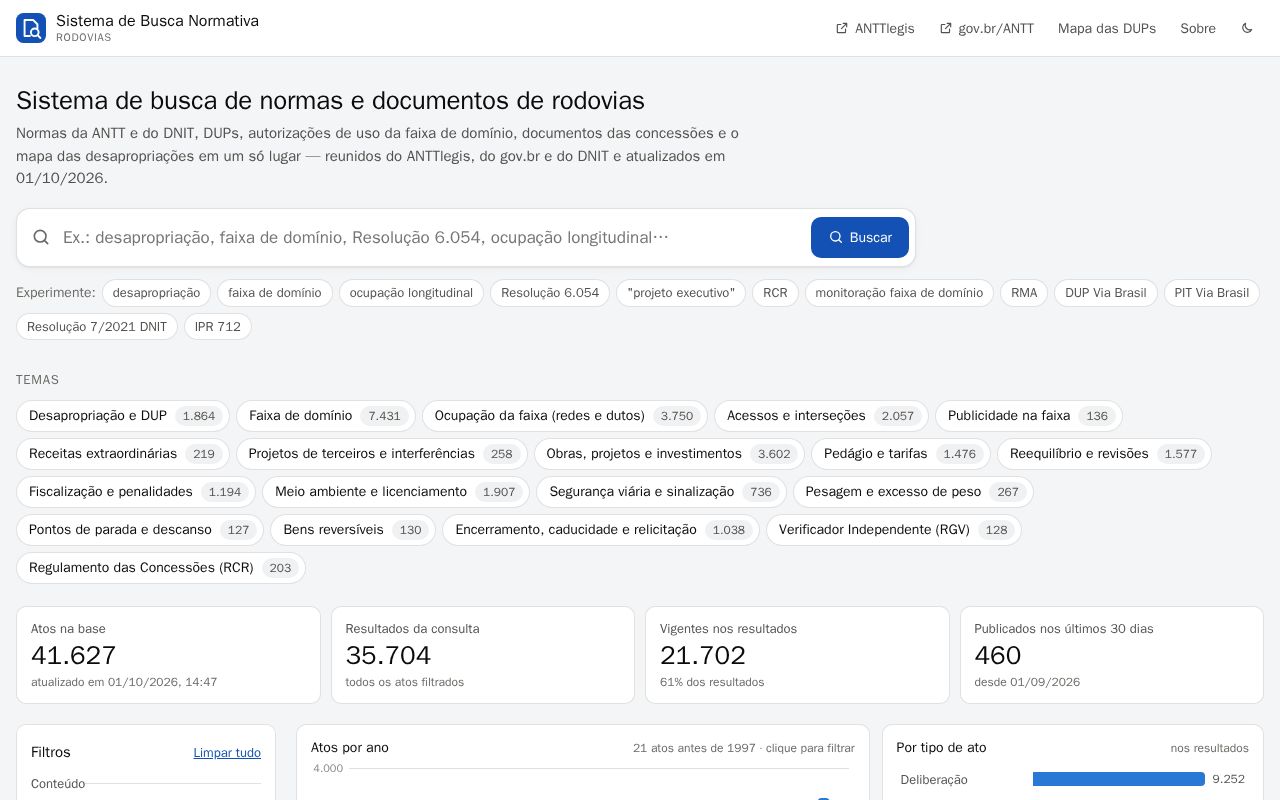This screenshot has width=1280, height=800.
Task: Click the Deliberação bar in the chart
Action: [1118, 779]
